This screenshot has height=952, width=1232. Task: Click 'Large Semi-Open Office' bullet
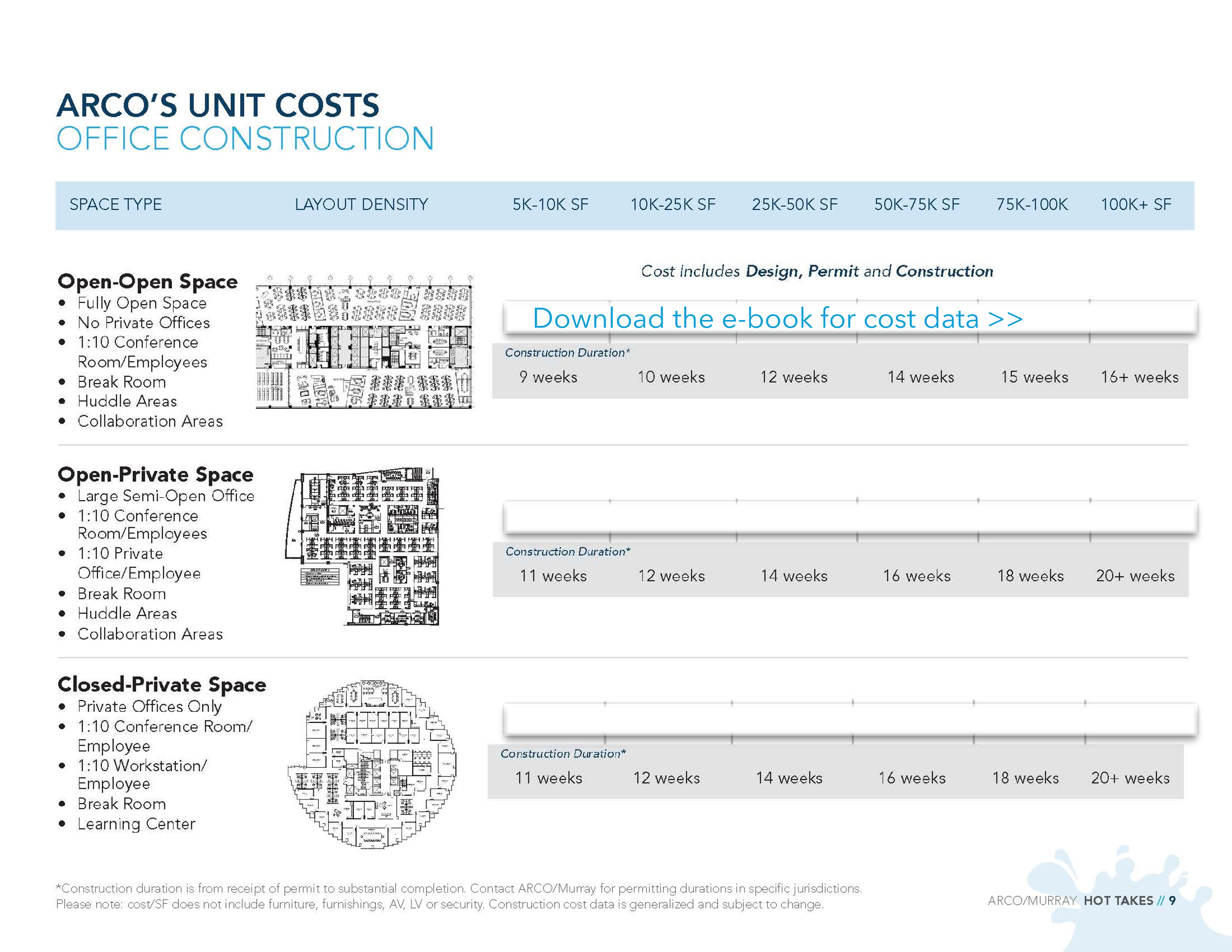click(166, 496)
